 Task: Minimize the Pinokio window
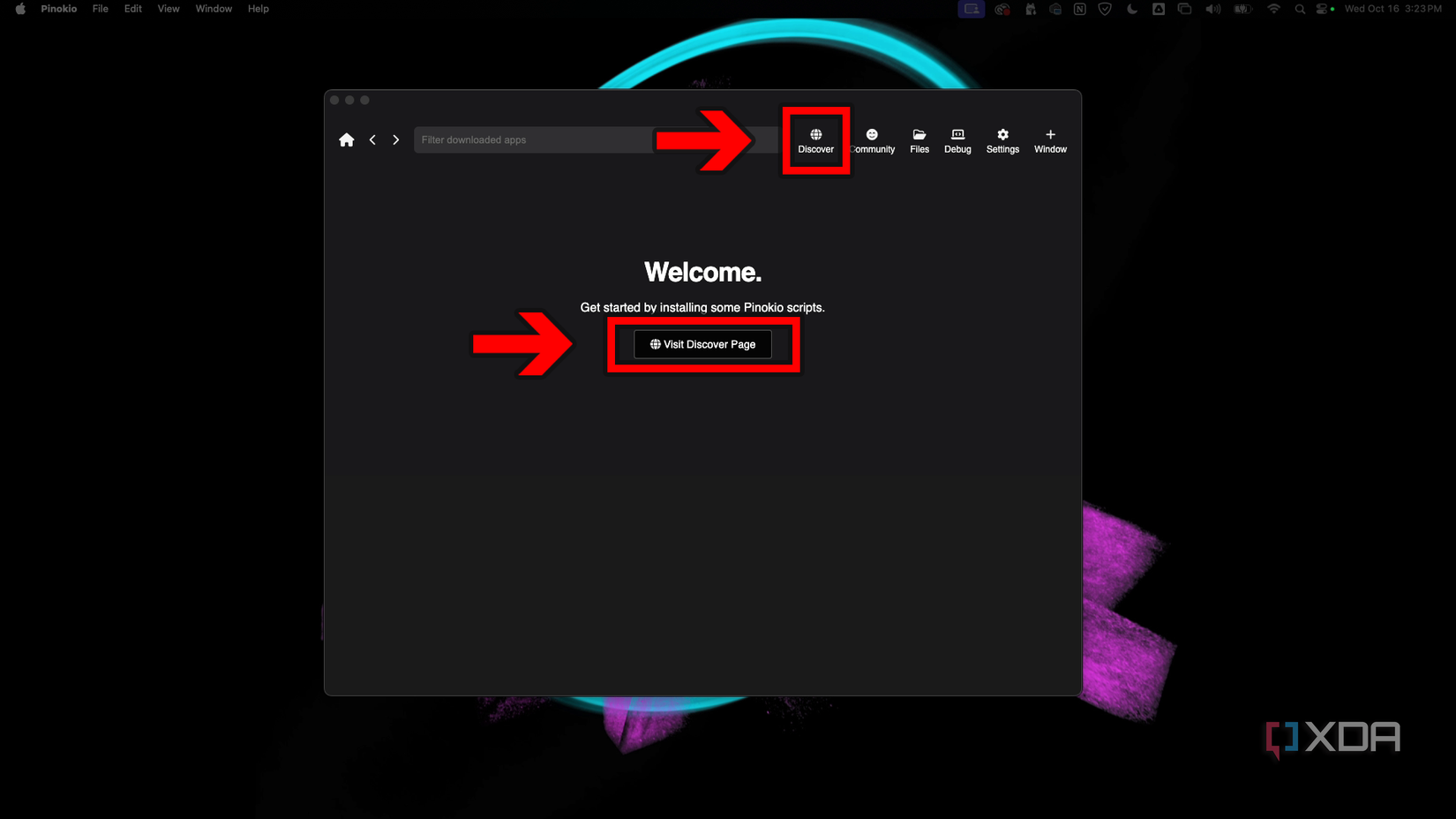tap(349, 100)
